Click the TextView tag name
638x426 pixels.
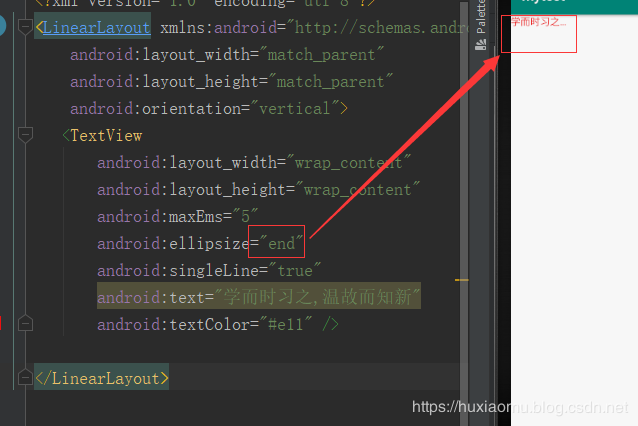point(106,135)
